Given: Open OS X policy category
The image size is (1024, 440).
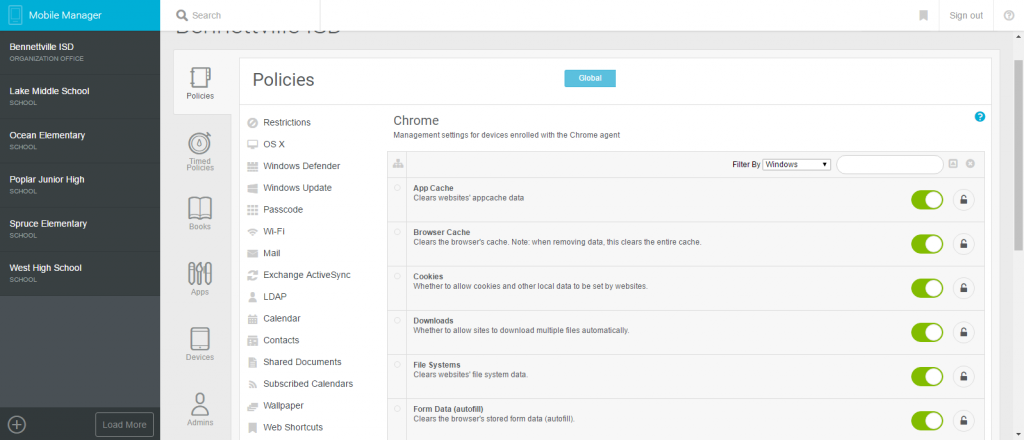Looking at the screenshot, I should pyautogui.click(x=274, y=144).
